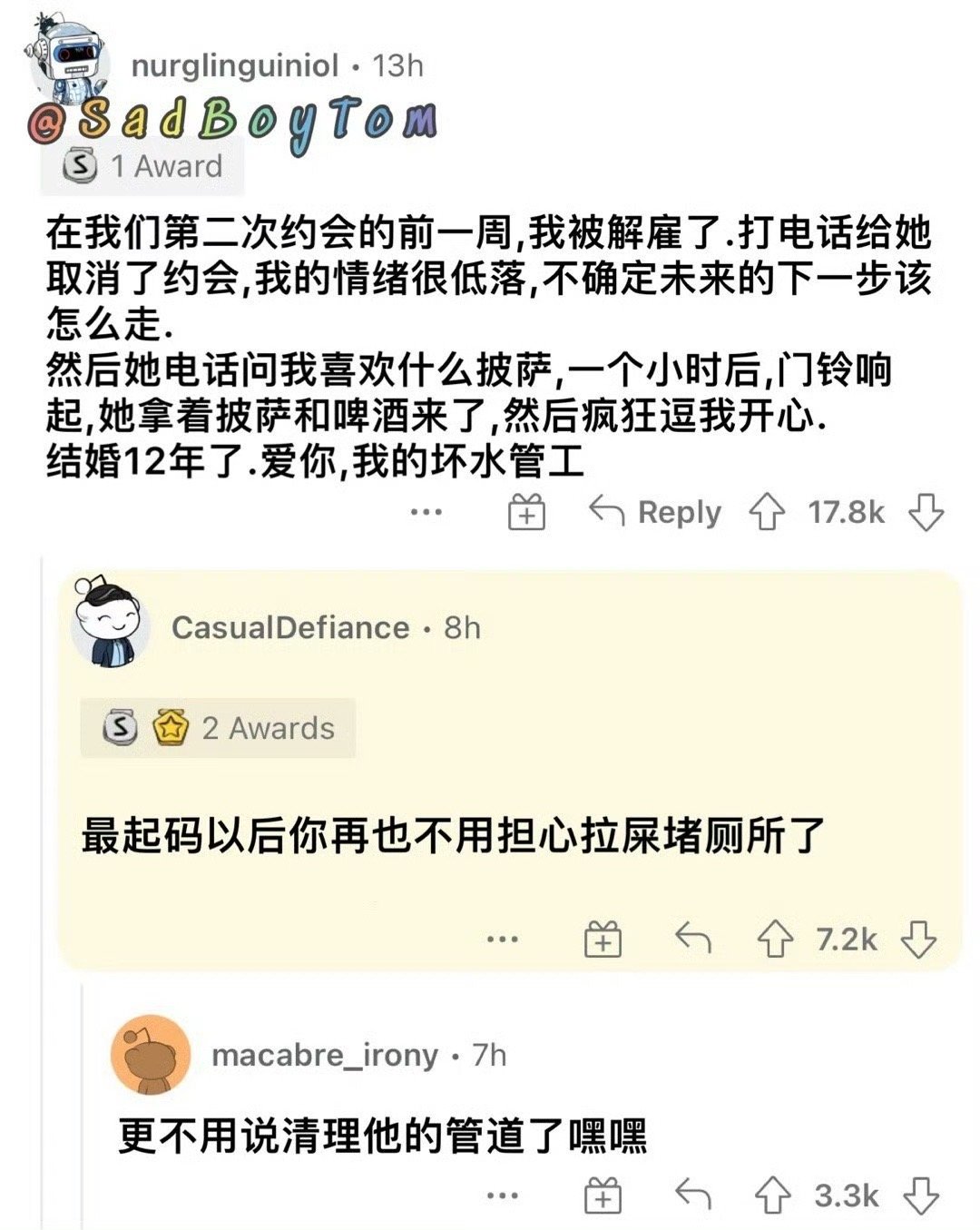Give award to macabre_irony's comment

603,1196
